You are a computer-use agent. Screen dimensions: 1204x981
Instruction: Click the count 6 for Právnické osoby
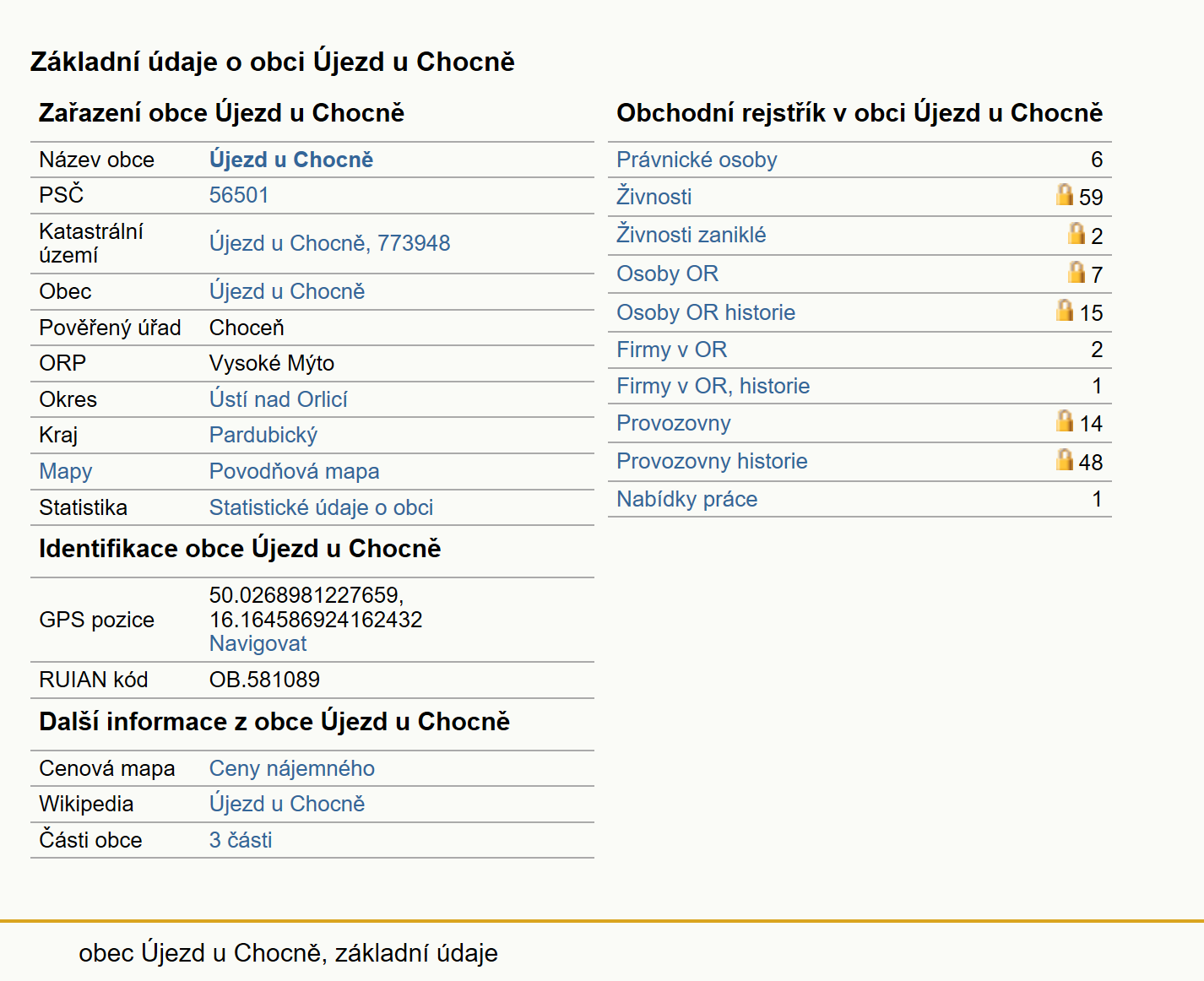(1097, 160)
